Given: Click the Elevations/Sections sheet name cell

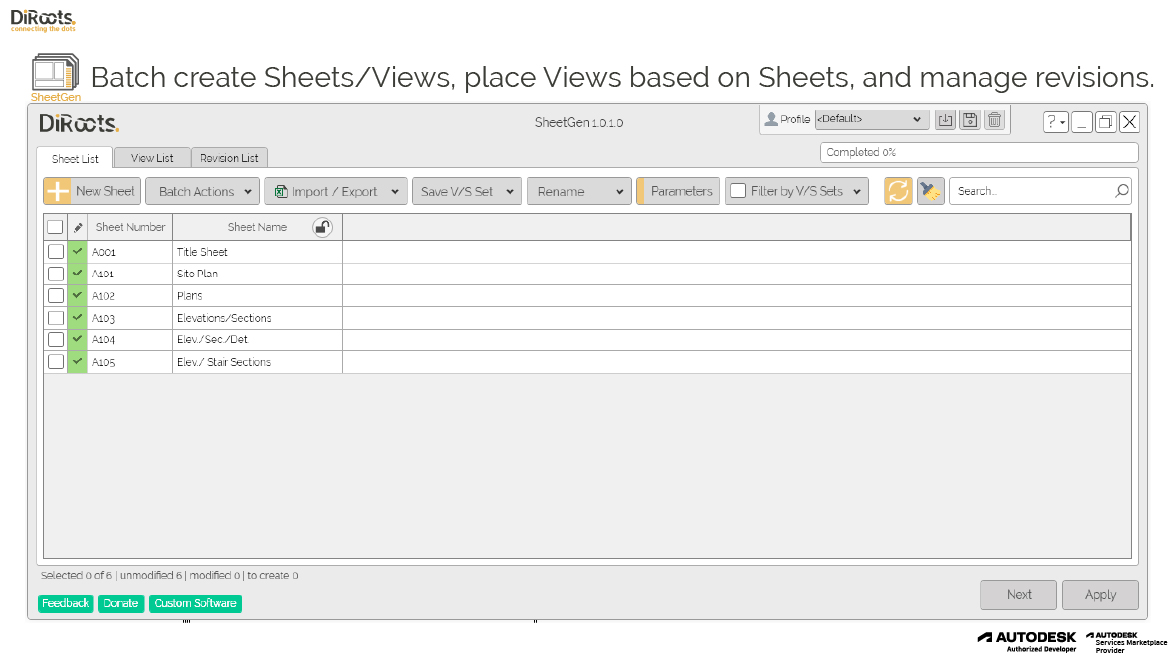Looking at the screenshot, I should [257, 318].
